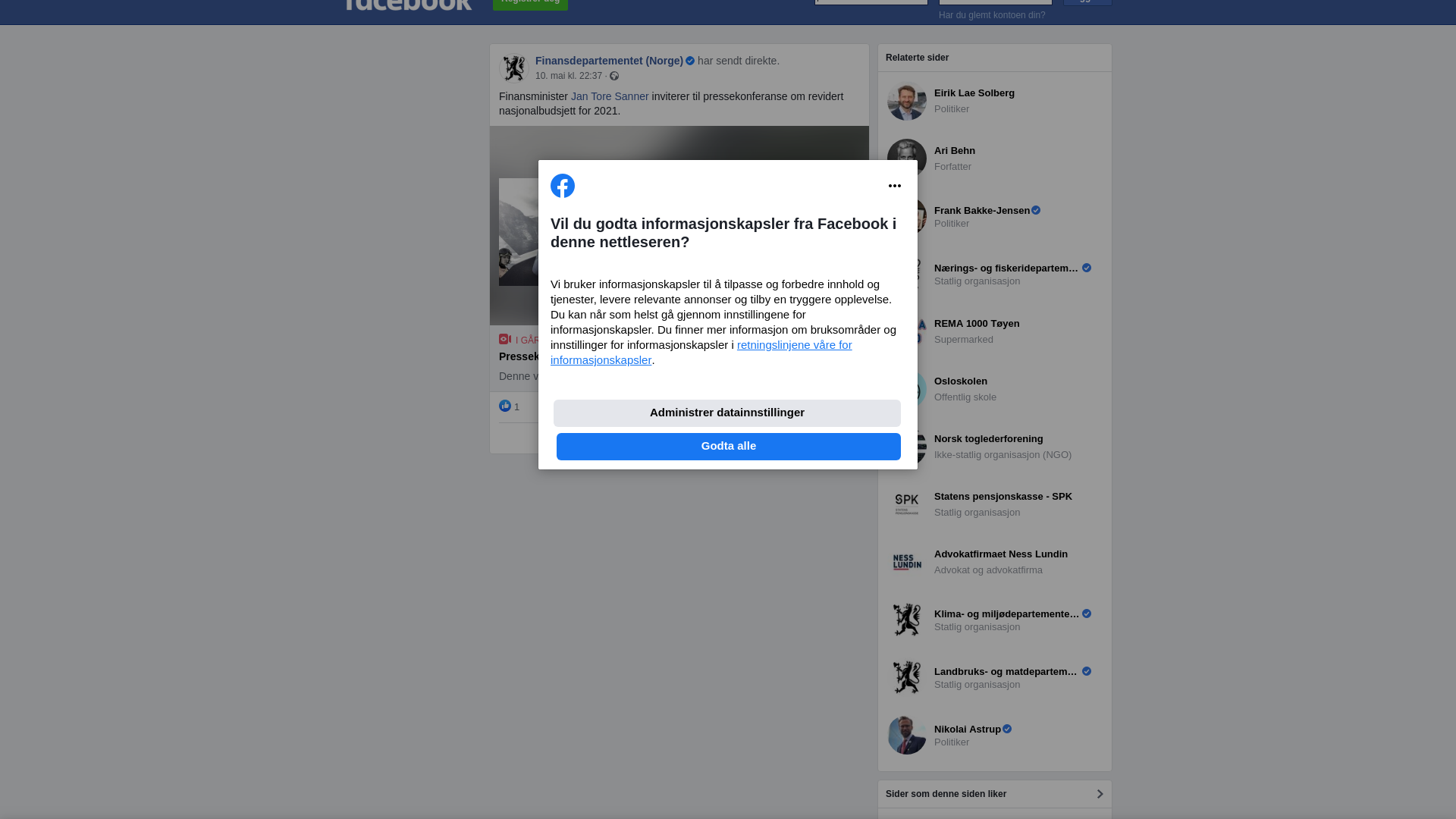The width and height of the screenshot is (1456, 819).
Task: Click verified badge next to Nikolai Astrup
Action: (x=1007, y=729)
